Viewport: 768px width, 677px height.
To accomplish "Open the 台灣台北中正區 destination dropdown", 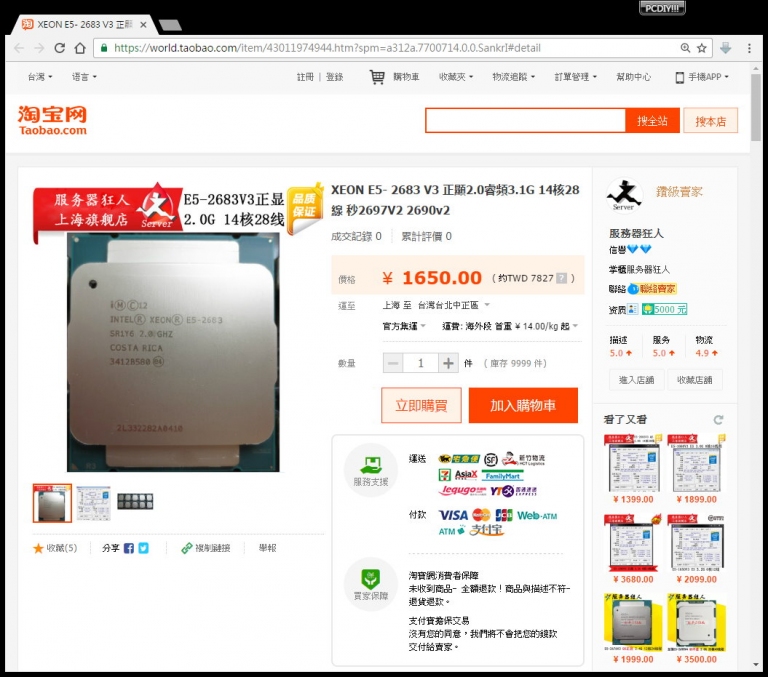I will 454,305.
